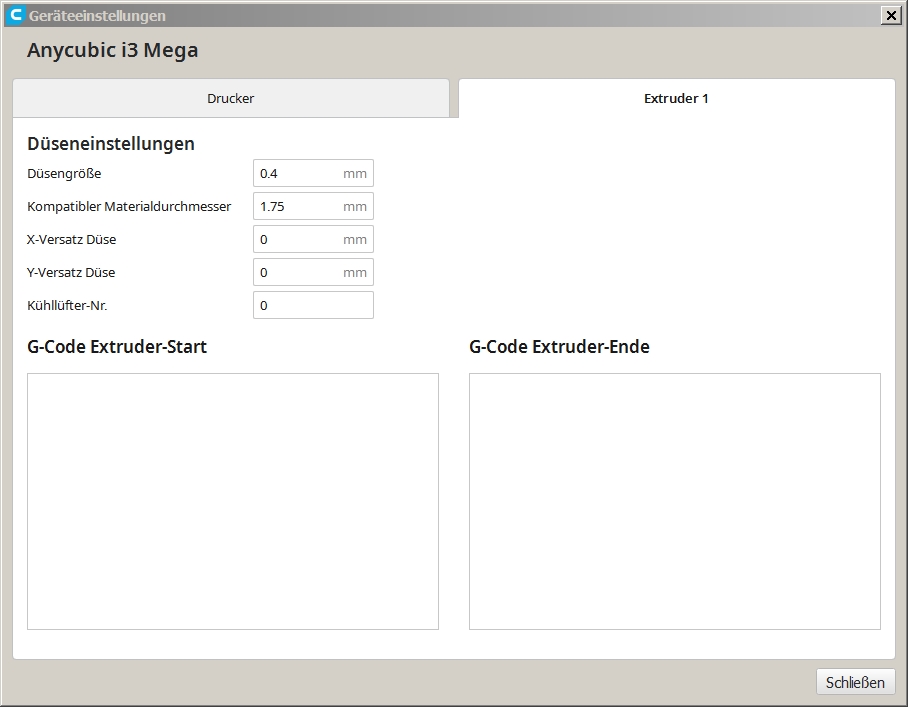Focus the G-Code Extruder-Ende text area
Image resolution: width=908 pixels, height=707 pixels.
click(674, 501)
